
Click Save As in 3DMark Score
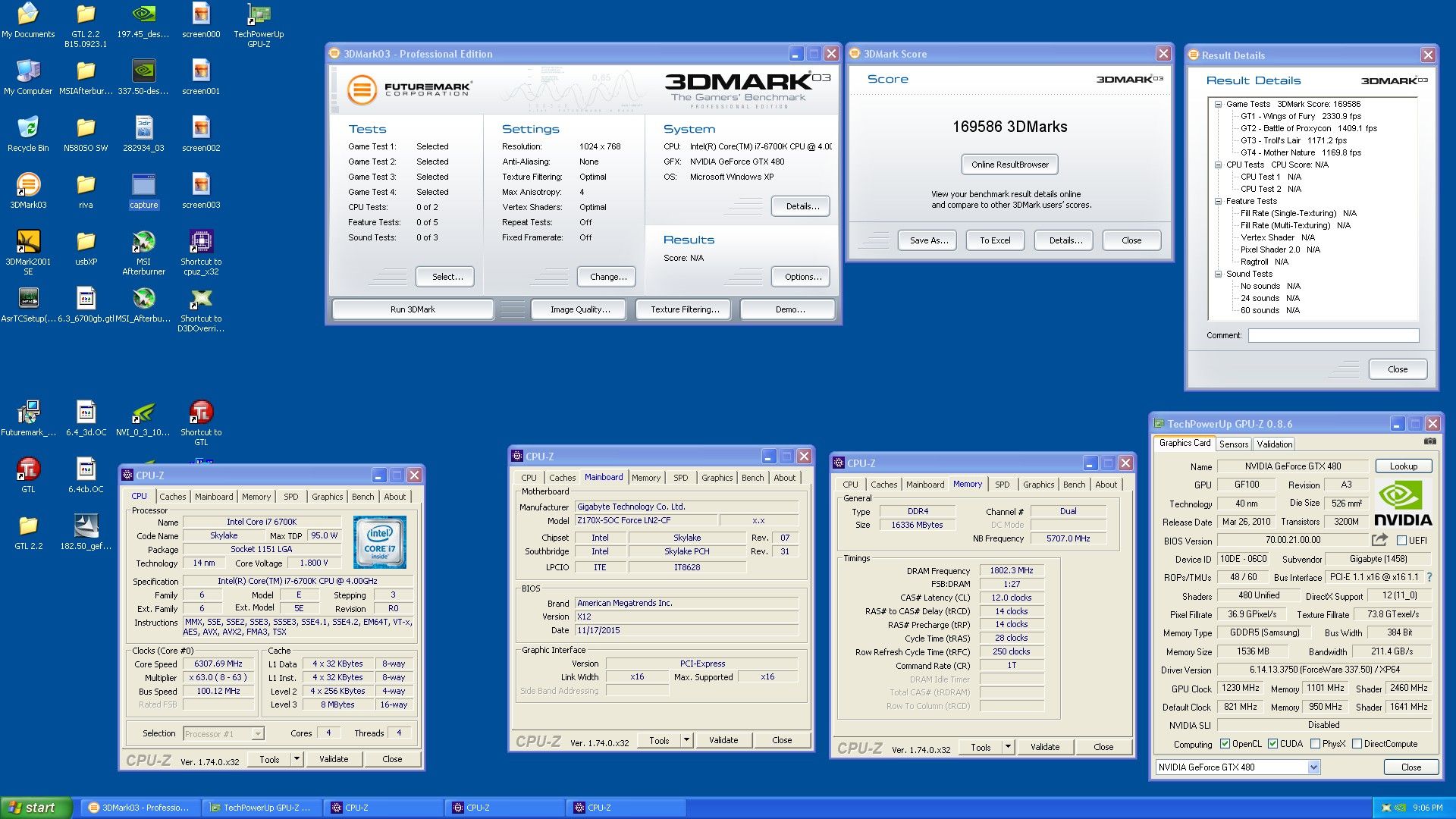coord(929,240)
